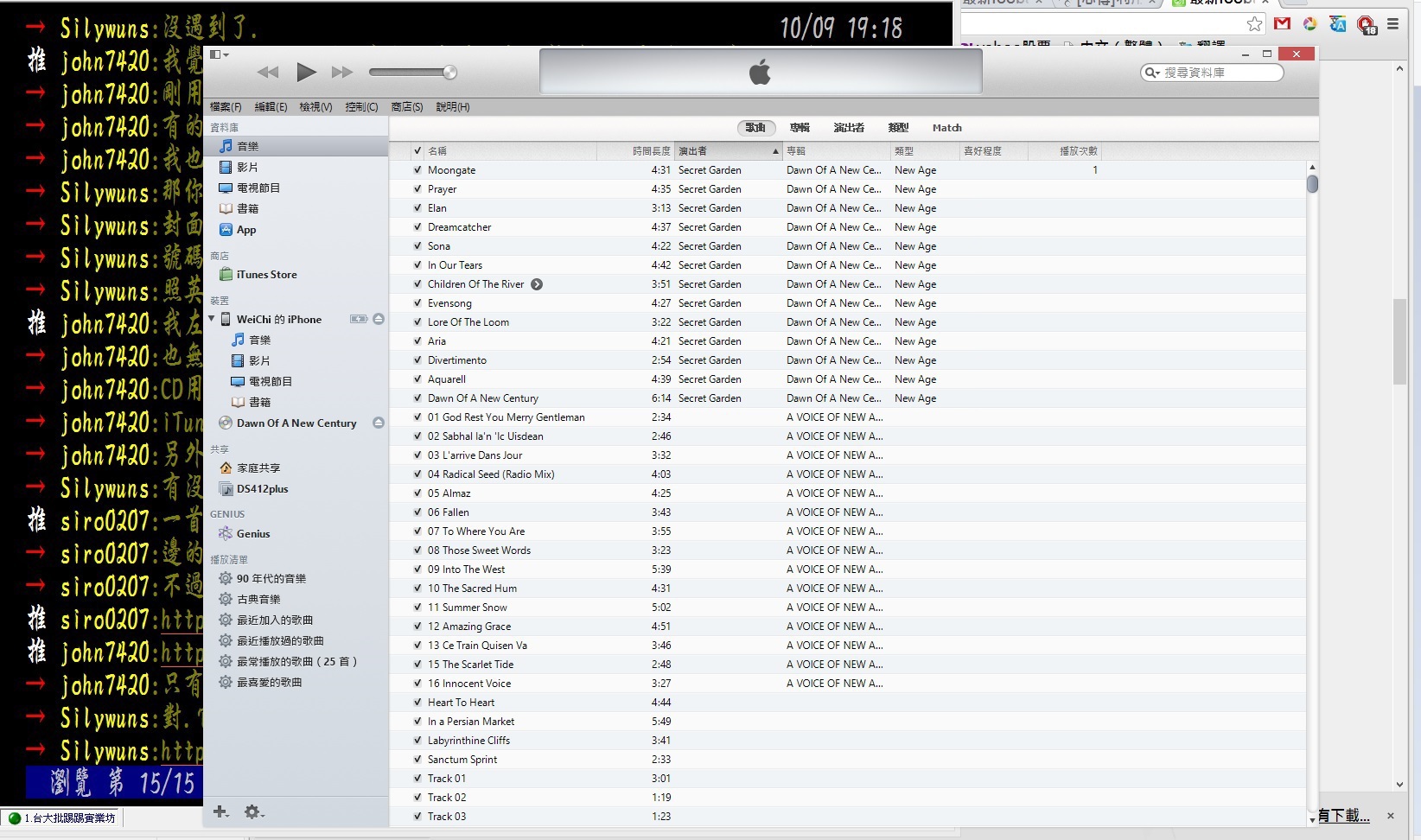Add a new playlist with plus button

tap(220, 811)
